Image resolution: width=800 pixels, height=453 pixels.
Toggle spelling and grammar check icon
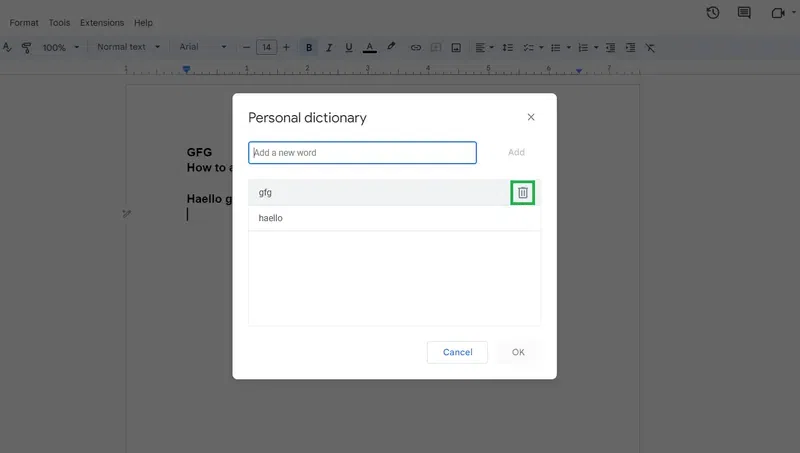[x=7, y=47]
